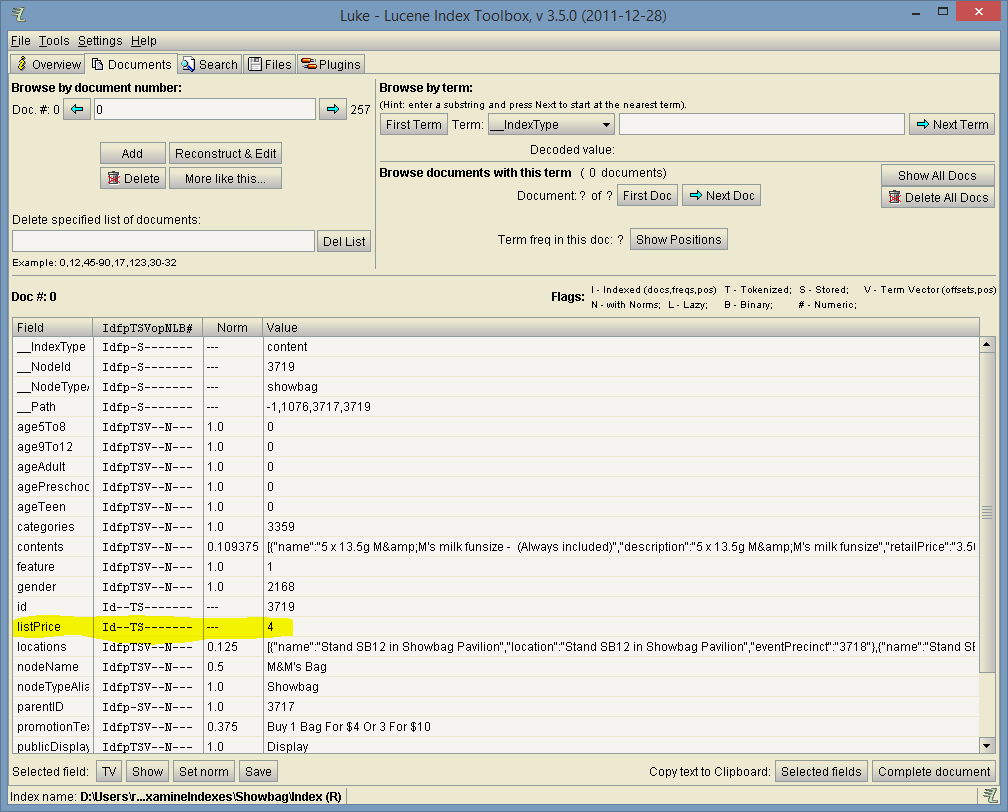Open the Tools menu
This screenshot has width=1008, height=812.
pos(54,41)
